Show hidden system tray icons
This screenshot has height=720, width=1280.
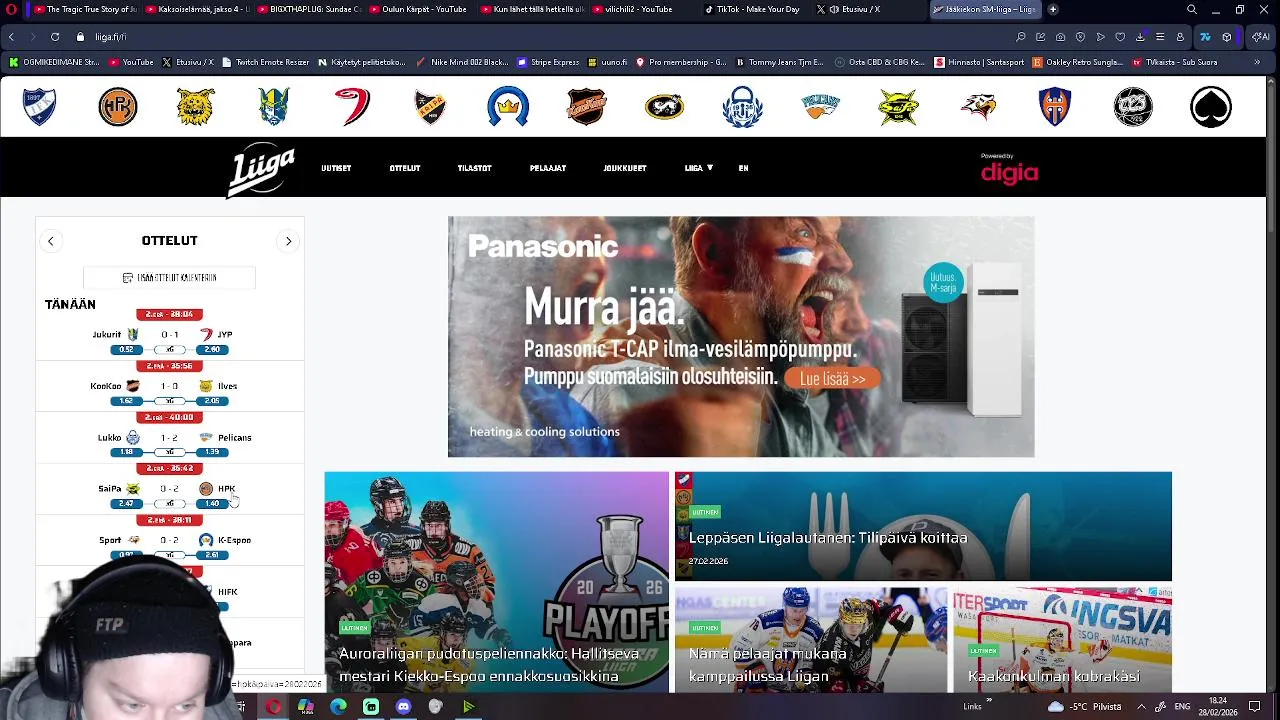click(1142, 707)
